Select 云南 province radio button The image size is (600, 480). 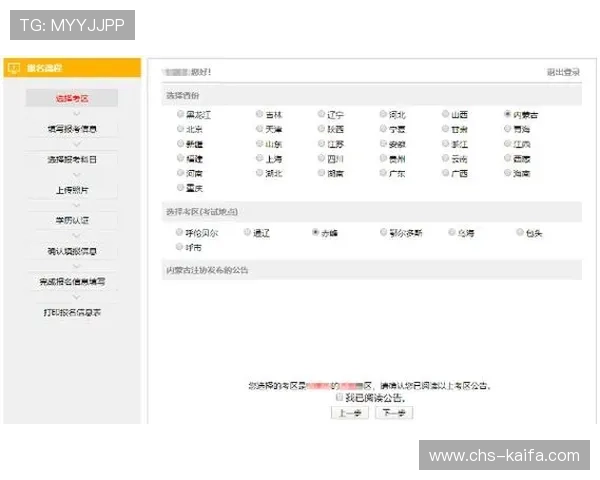[445, 158]
